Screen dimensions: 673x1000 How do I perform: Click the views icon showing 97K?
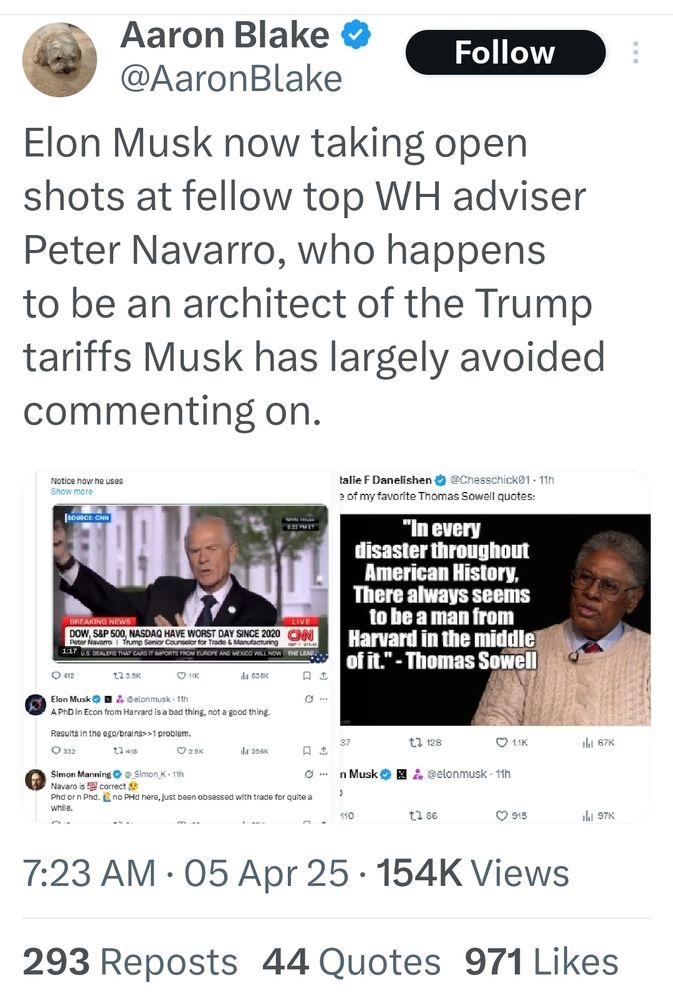tap(587, 816)
